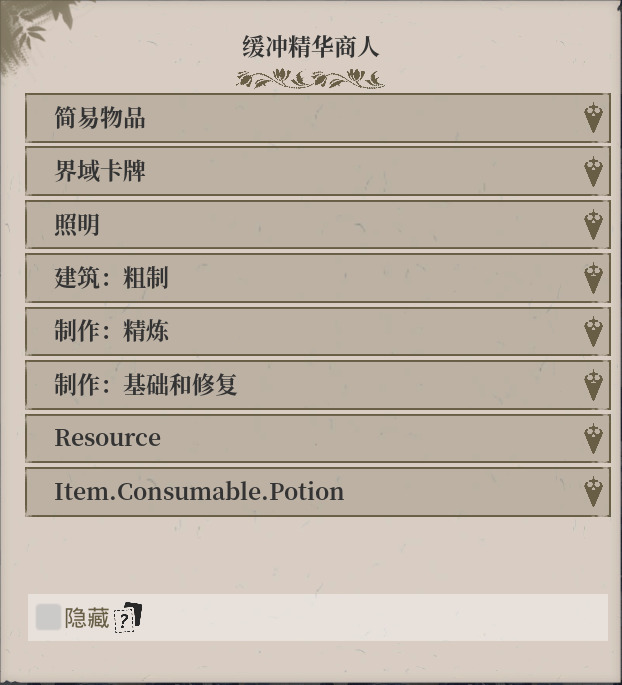Click the unknown card question-mark icon
The image size is (622, 685).
click(x=128, y=617)
